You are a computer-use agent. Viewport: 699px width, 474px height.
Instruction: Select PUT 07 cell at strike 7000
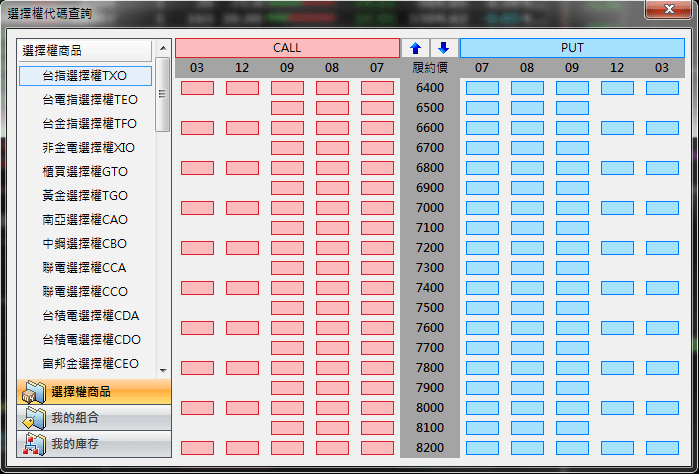[x=483, y=208]
